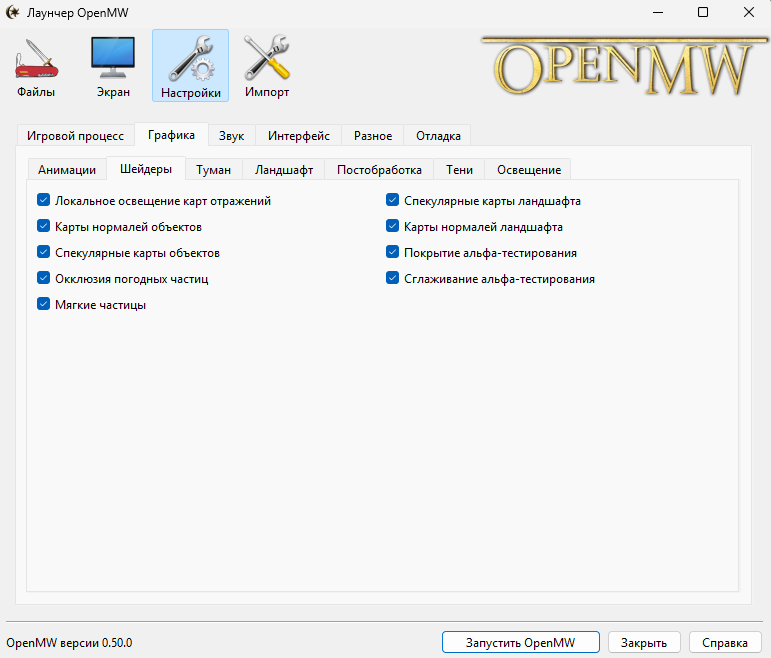Open the Постобработка sub-tab
This screenshot has width=771, height=658.
point(379,170)
